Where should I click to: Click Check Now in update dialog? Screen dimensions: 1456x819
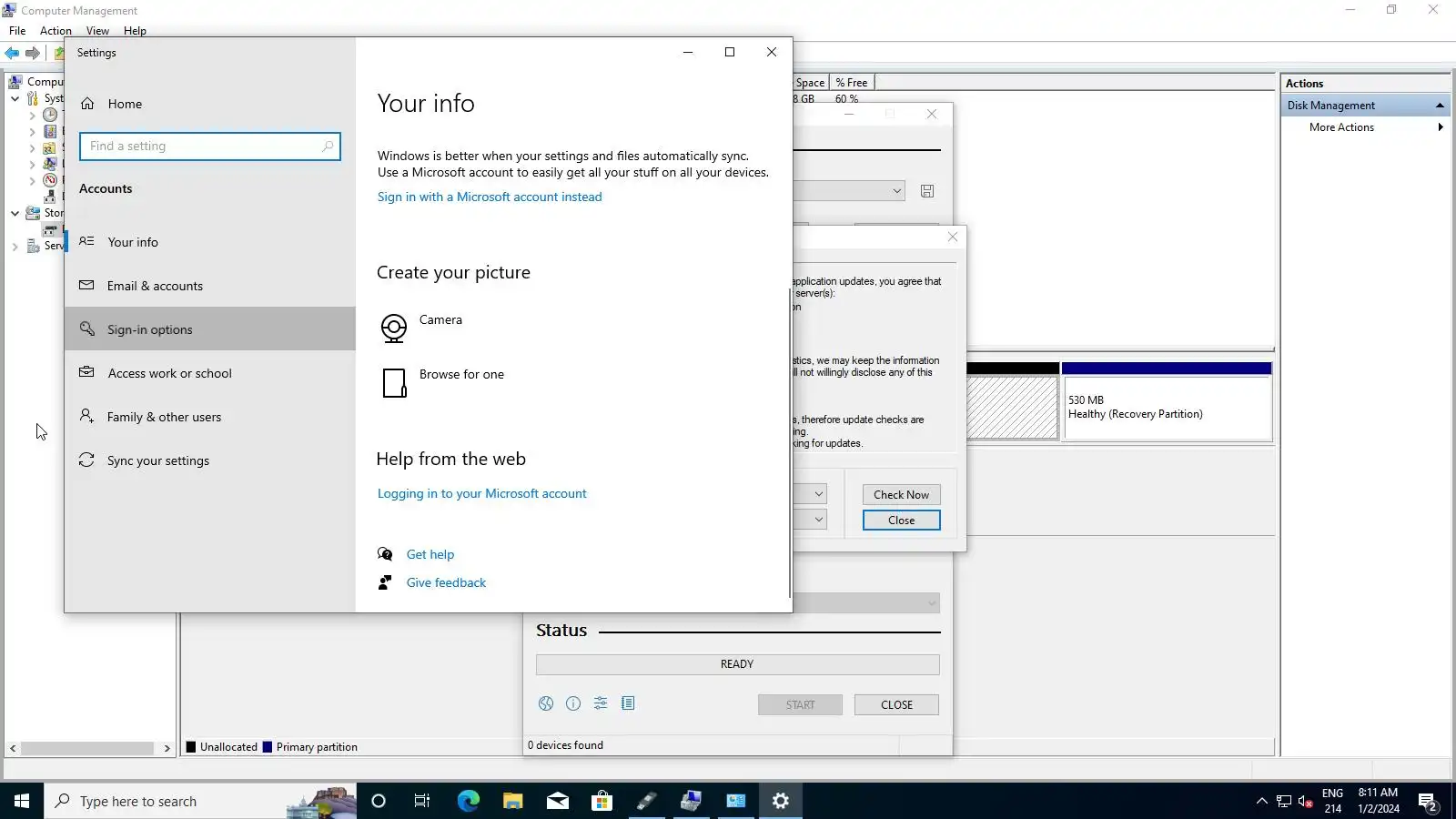pyautogui.click(x=901, y=495)
